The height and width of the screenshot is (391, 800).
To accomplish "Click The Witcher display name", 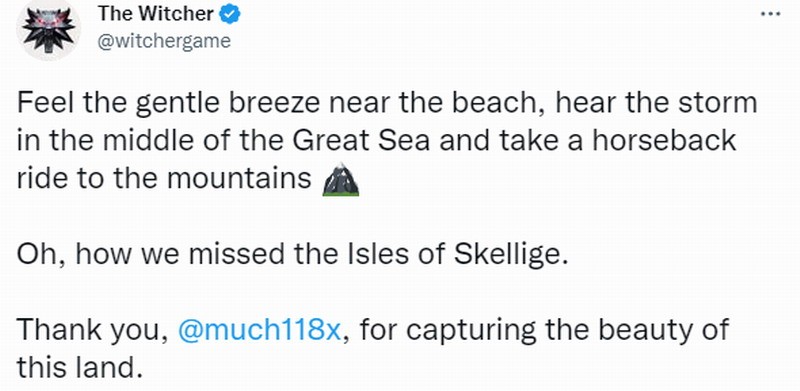I will [156, 14].
